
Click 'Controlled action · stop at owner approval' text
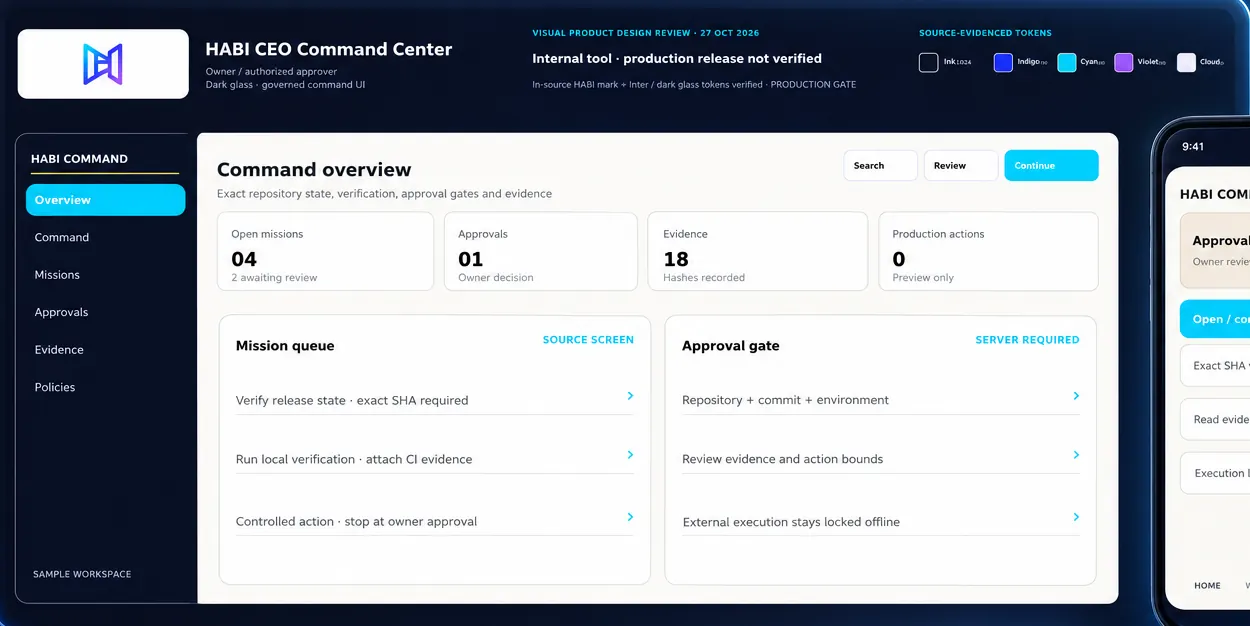356,521
